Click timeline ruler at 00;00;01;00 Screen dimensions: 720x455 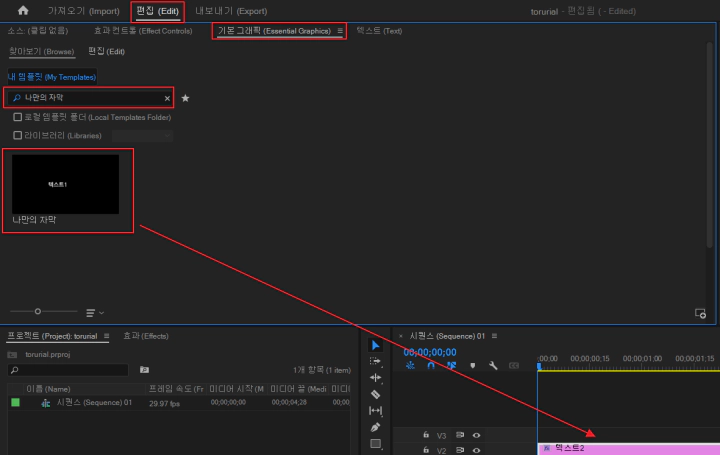pyautogui.click(x=642, y=359)
